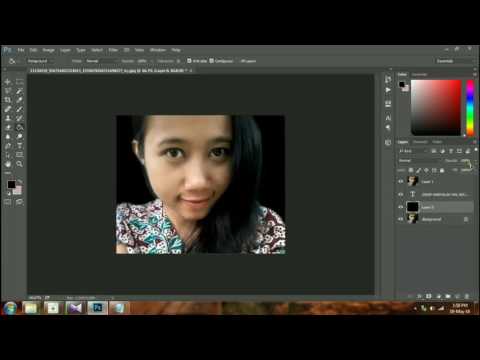The width and height of the screenshot is (480, 360).
Task: Open the Filter menu
Action: [113, 50]
